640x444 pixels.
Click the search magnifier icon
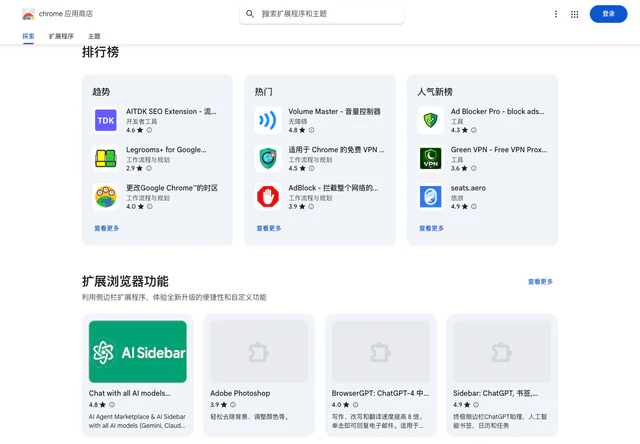250,14
